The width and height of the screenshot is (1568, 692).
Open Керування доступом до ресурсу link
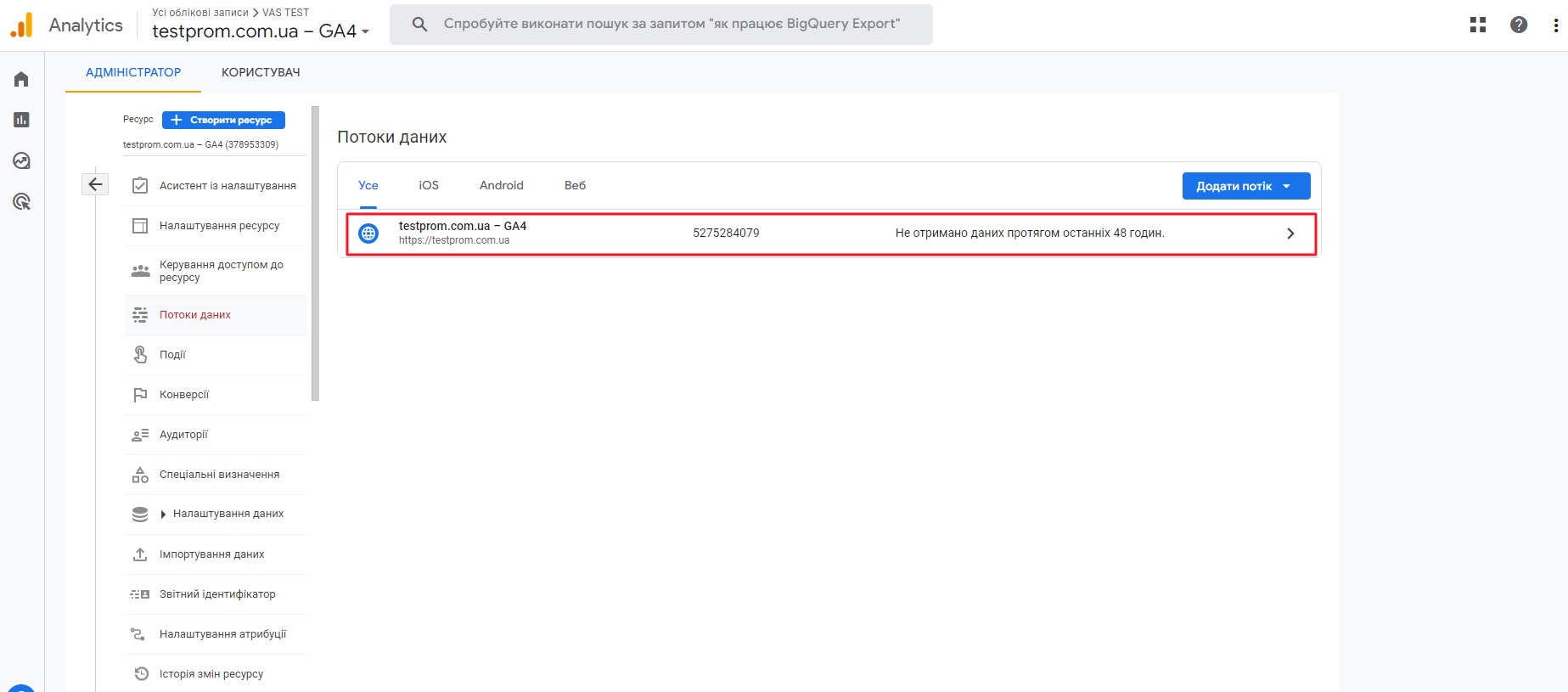coord(222,271)
